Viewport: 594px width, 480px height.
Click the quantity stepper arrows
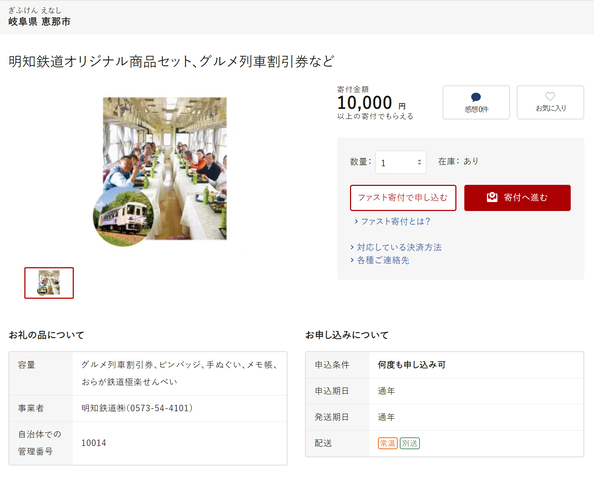[x=419, y=162]
